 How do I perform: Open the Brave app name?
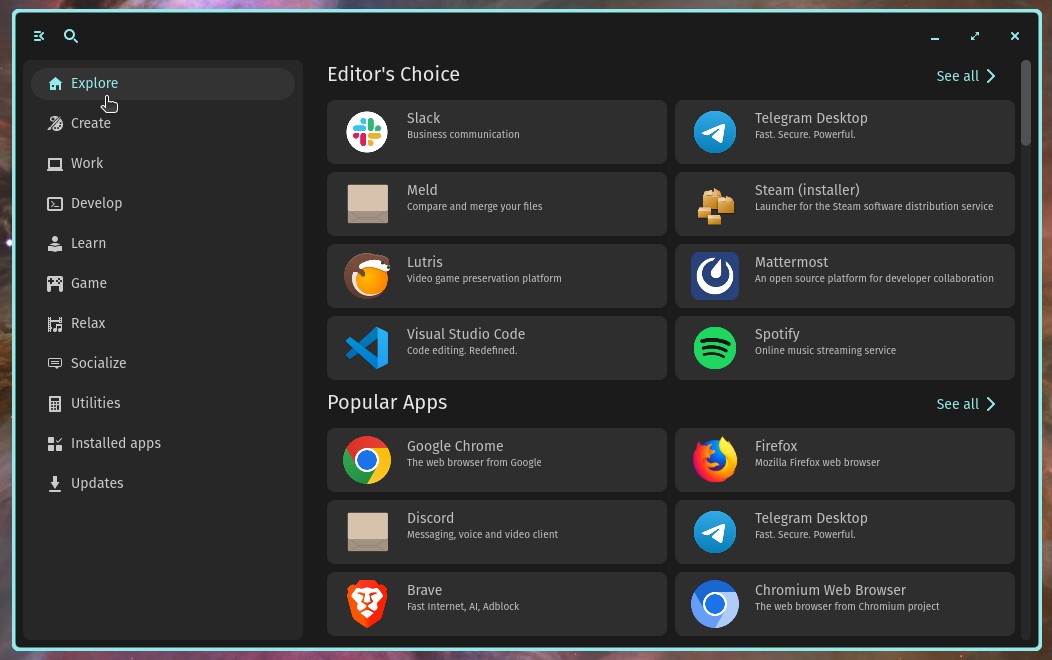[x=425, y=590]
